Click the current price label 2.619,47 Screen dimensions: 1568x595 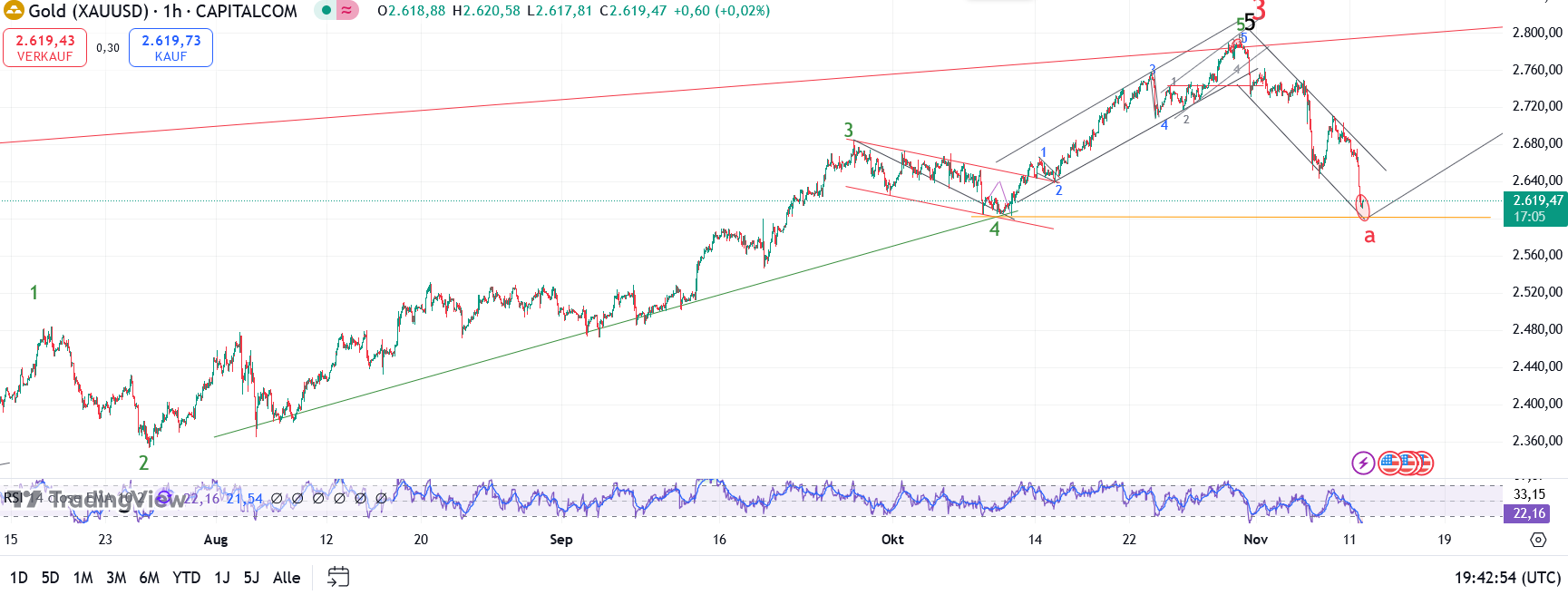pos(1535,209)
